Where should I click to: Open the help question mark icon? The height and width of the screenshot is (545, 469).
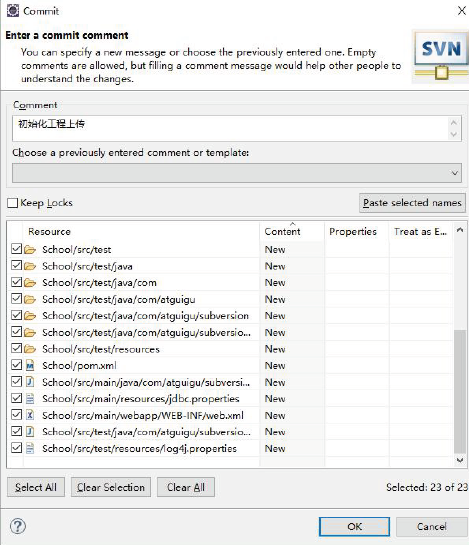17,526
